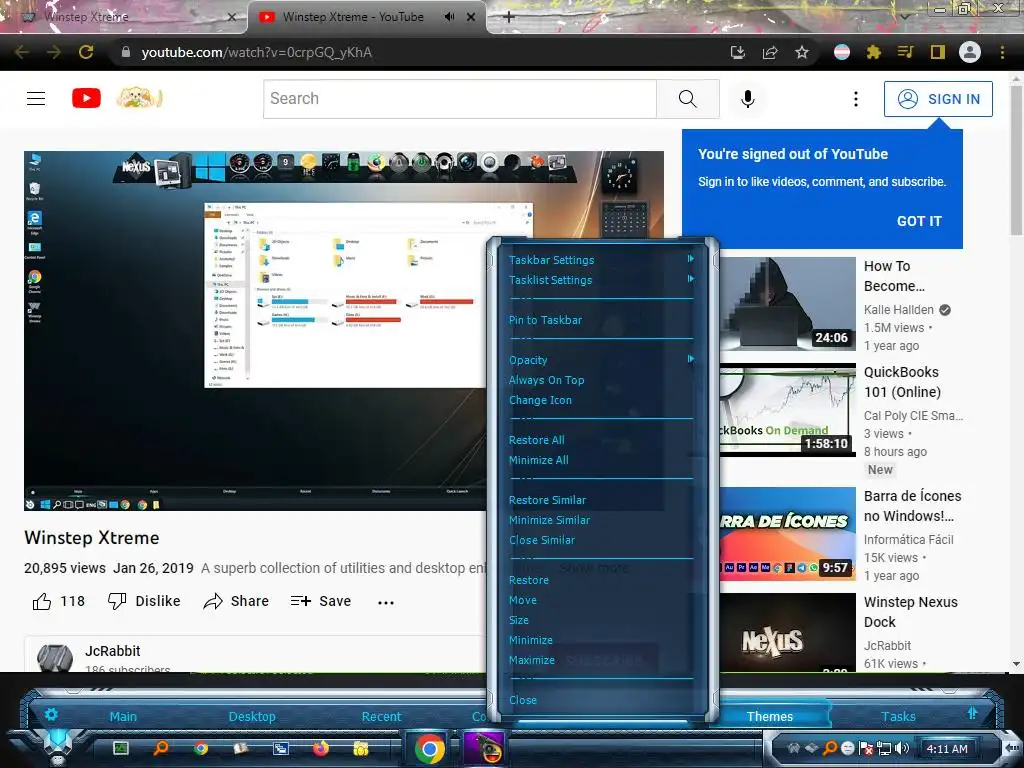The width and height of the screenshot is (1024, 768).
Task: Focus the YouTube Search field
Action: point(460,99)
